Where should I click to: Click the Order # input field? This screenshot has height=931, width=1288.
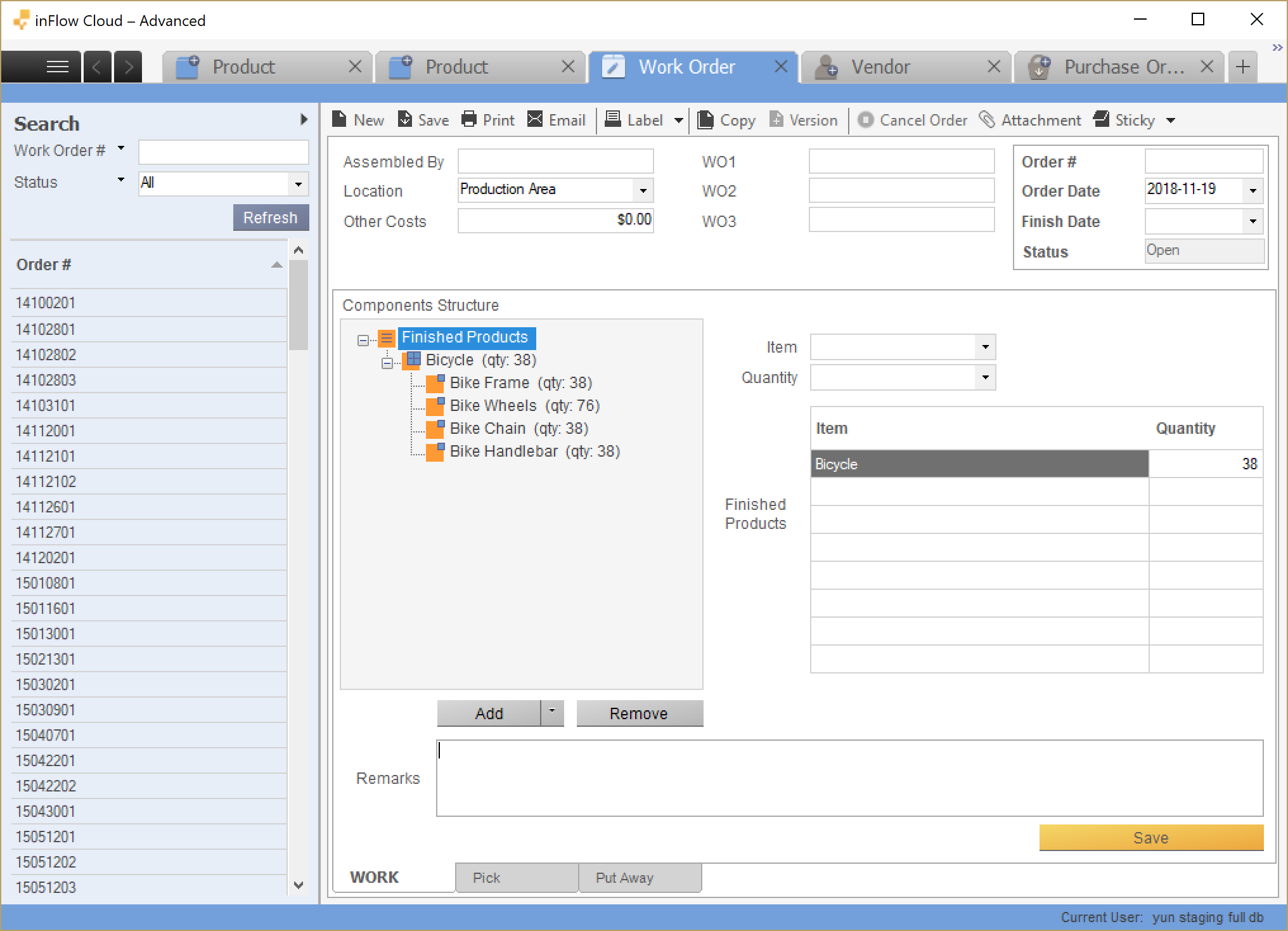coord(1204,161)
